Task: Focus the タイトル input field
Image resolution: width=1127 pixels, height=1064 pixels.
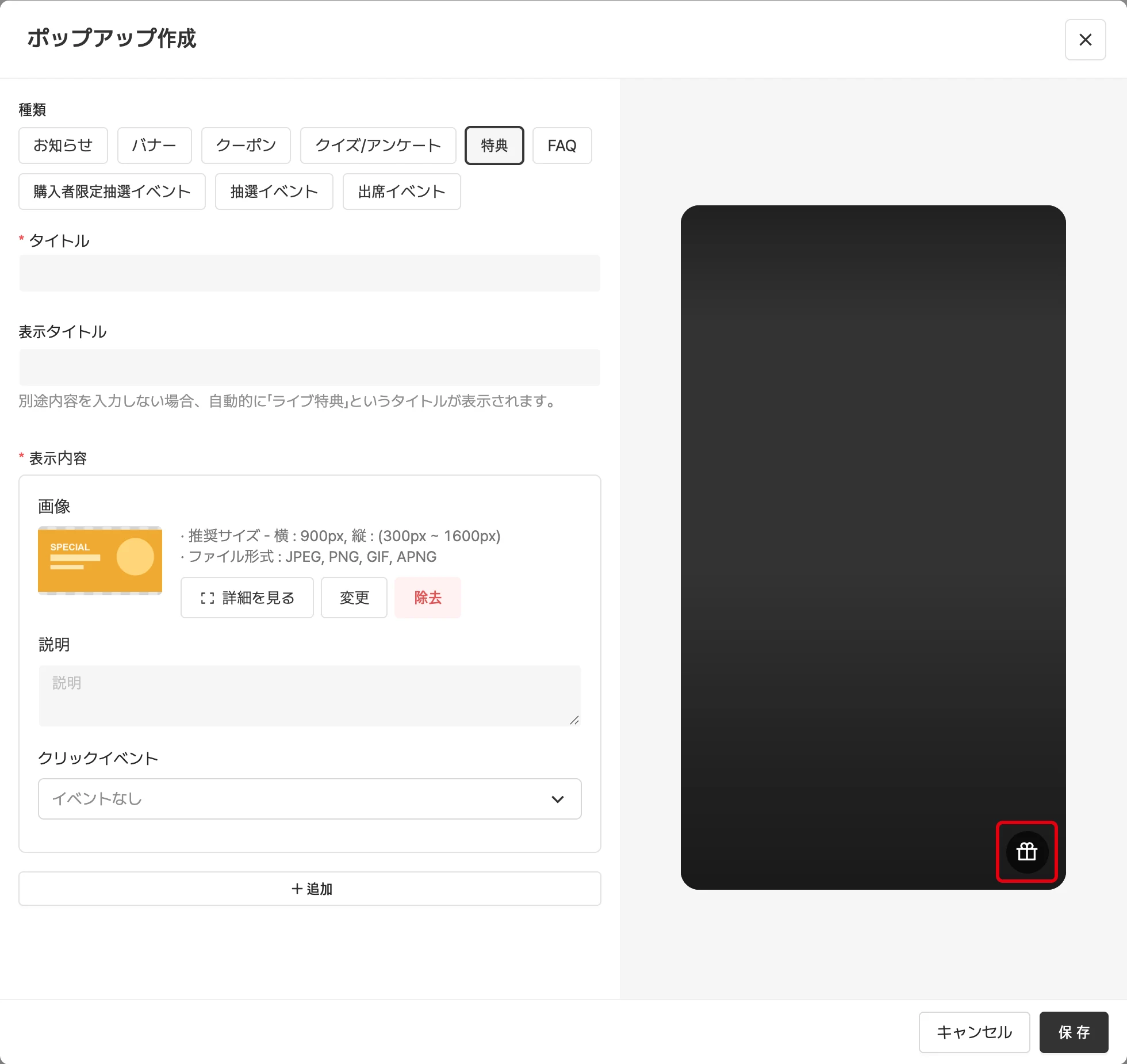Action: [309, 273]
